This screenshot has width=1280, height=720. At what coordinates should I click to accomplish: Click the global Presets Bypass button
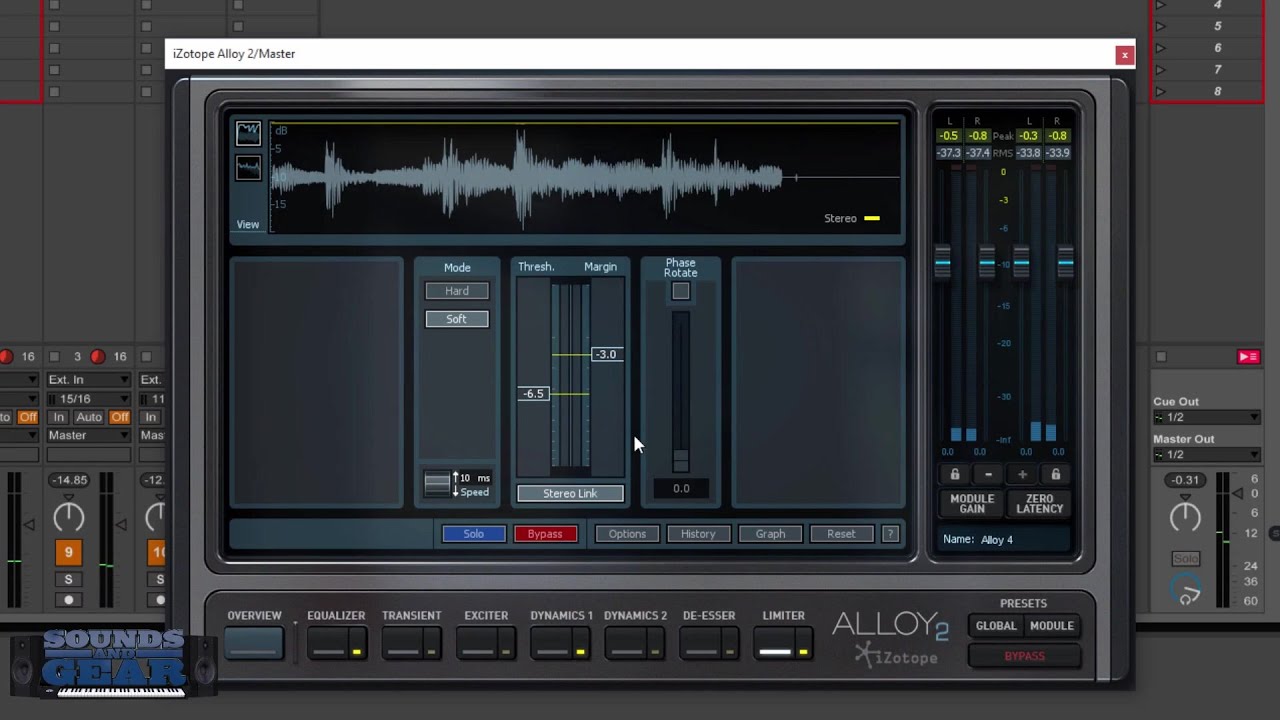[1024, 656]
